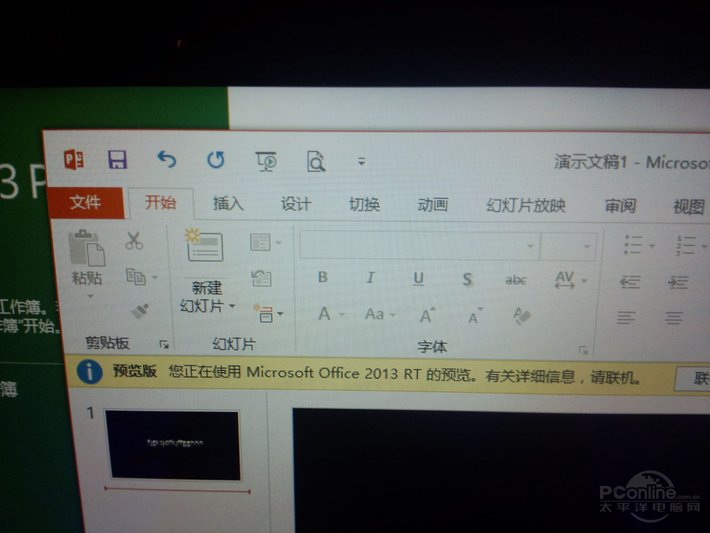This screenshot has height=533, width=710.
Task: Open 字体 font dialog launcher
Action: click(x=584, y=350)
